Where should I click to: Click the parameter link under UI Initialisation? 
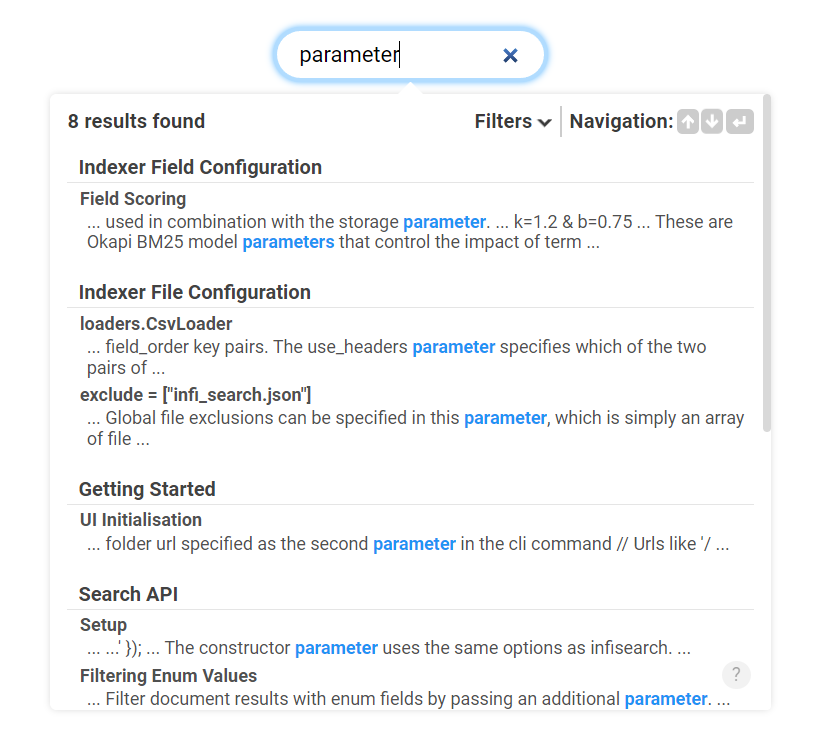click(414, 543)
